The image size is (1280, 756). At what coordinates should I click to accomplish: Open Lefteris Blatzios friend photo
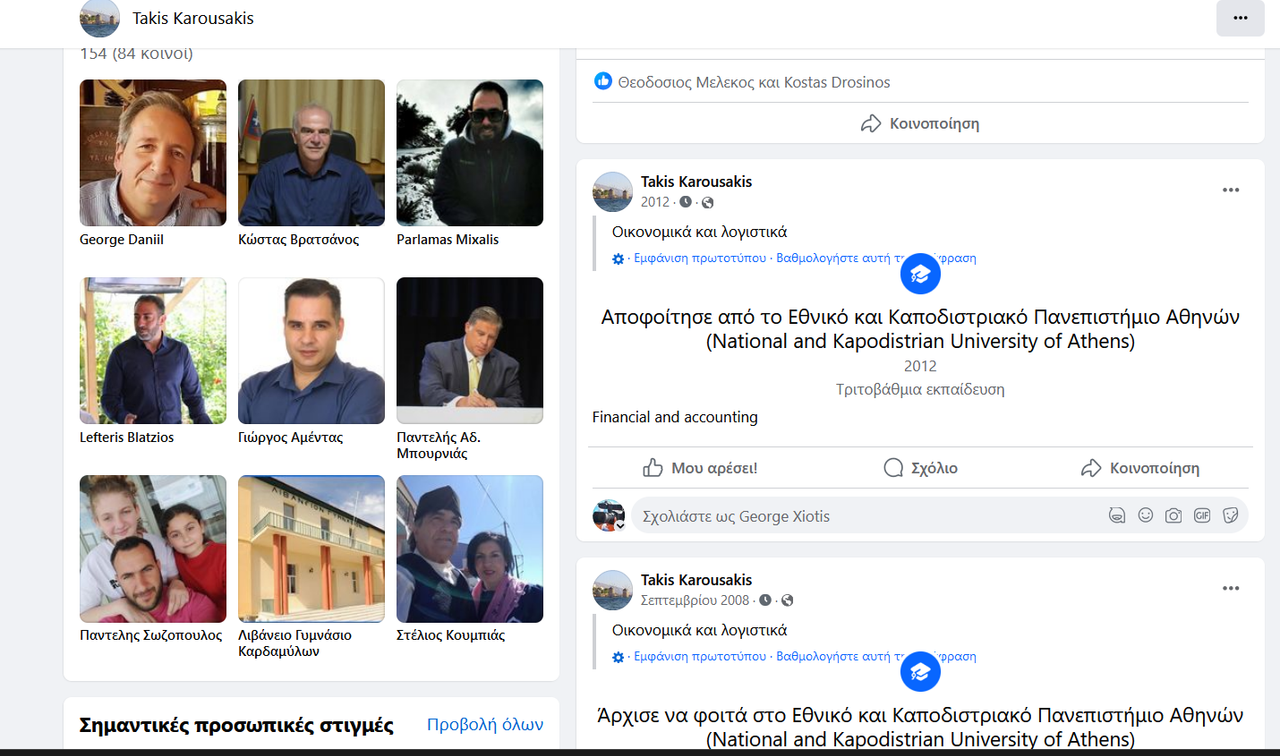(153, 351)
